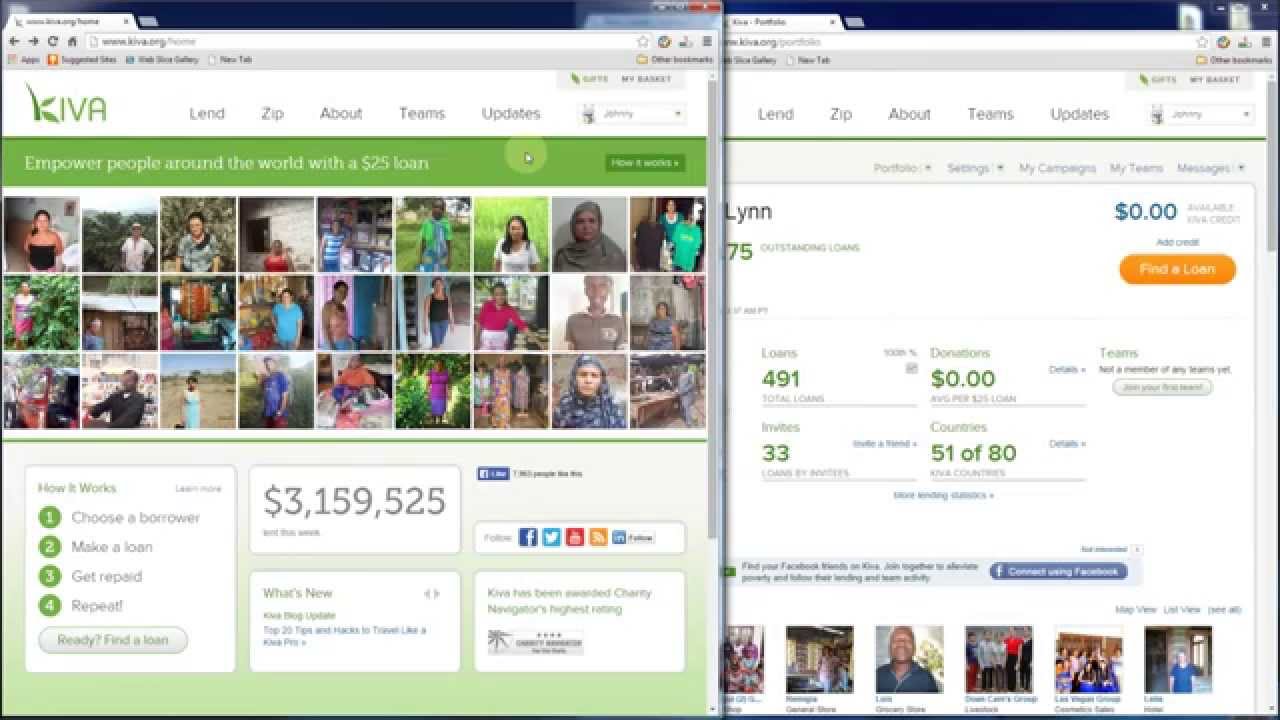Click How it works button on banner
This screenshot has height=720, width=1280.
coord(645,162)
